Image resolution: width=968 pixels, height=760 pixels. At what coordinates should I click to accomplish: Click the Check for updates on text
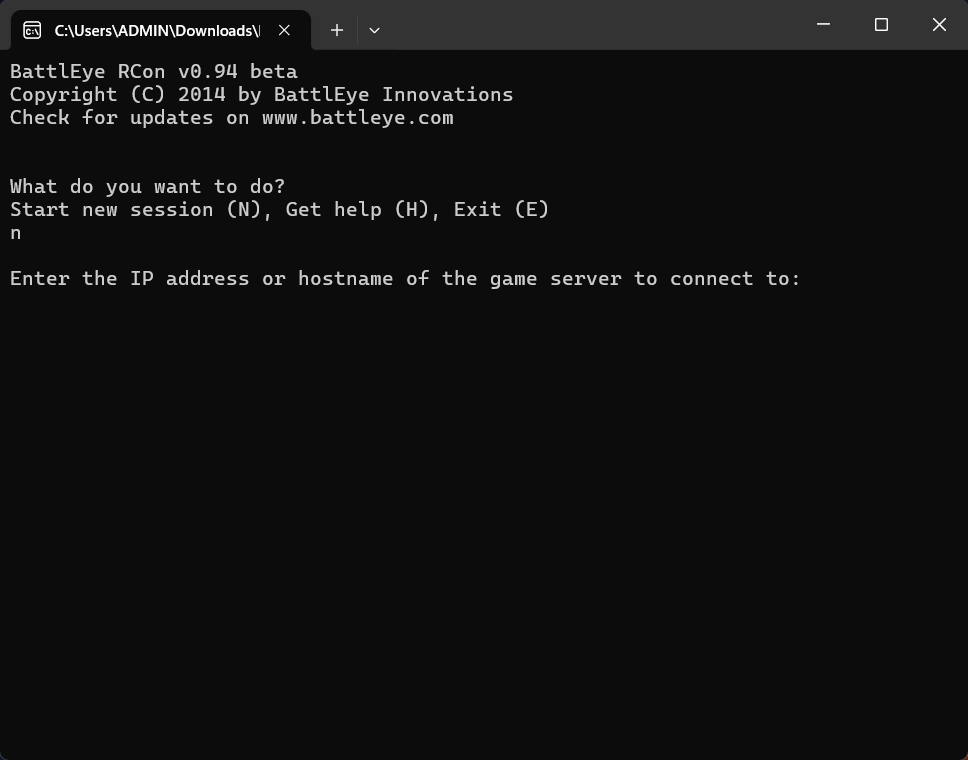tap(130, 117)
